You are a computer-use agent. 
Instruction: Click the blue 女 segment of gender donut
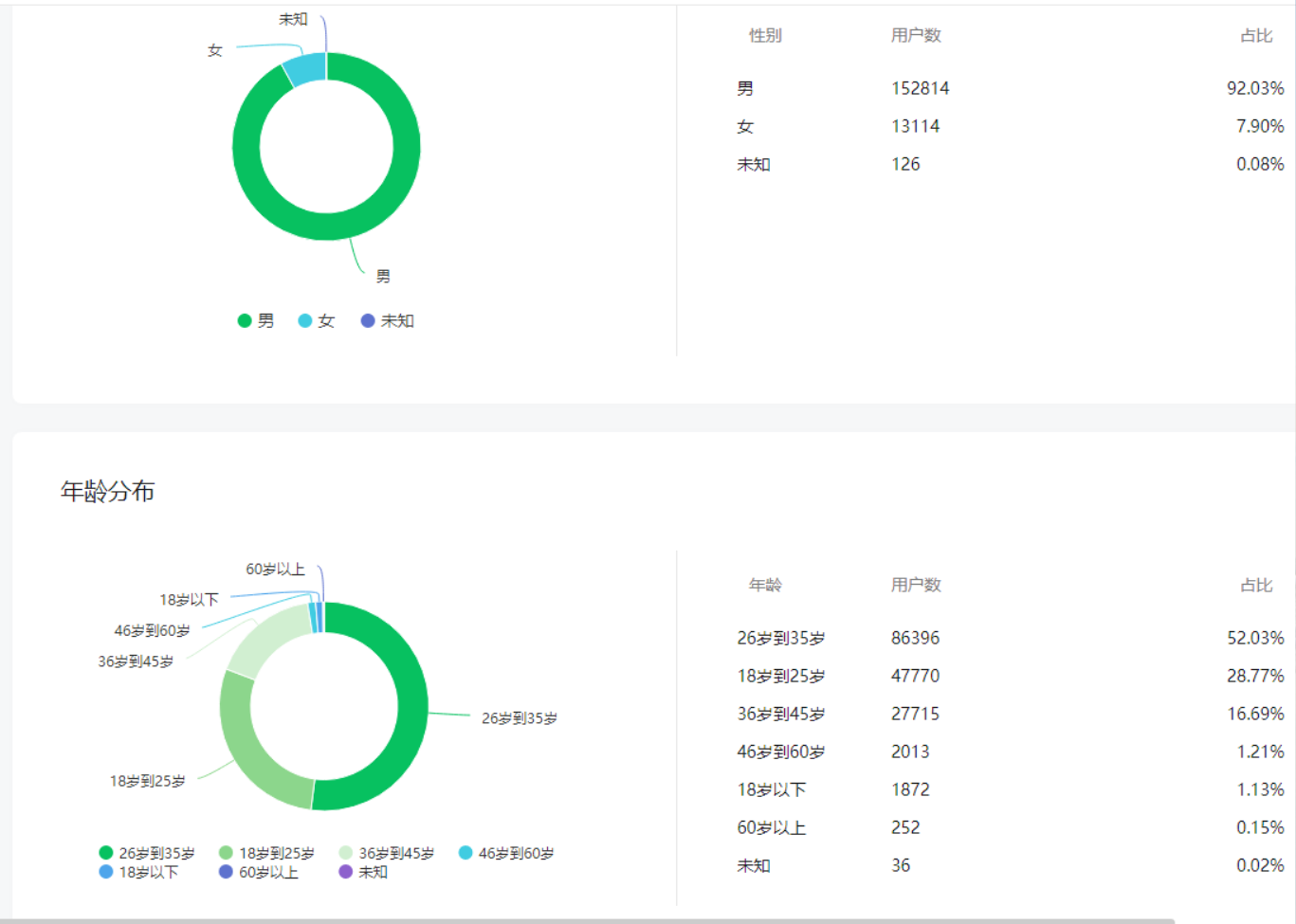pyautogui.click(x=306, y=69)
